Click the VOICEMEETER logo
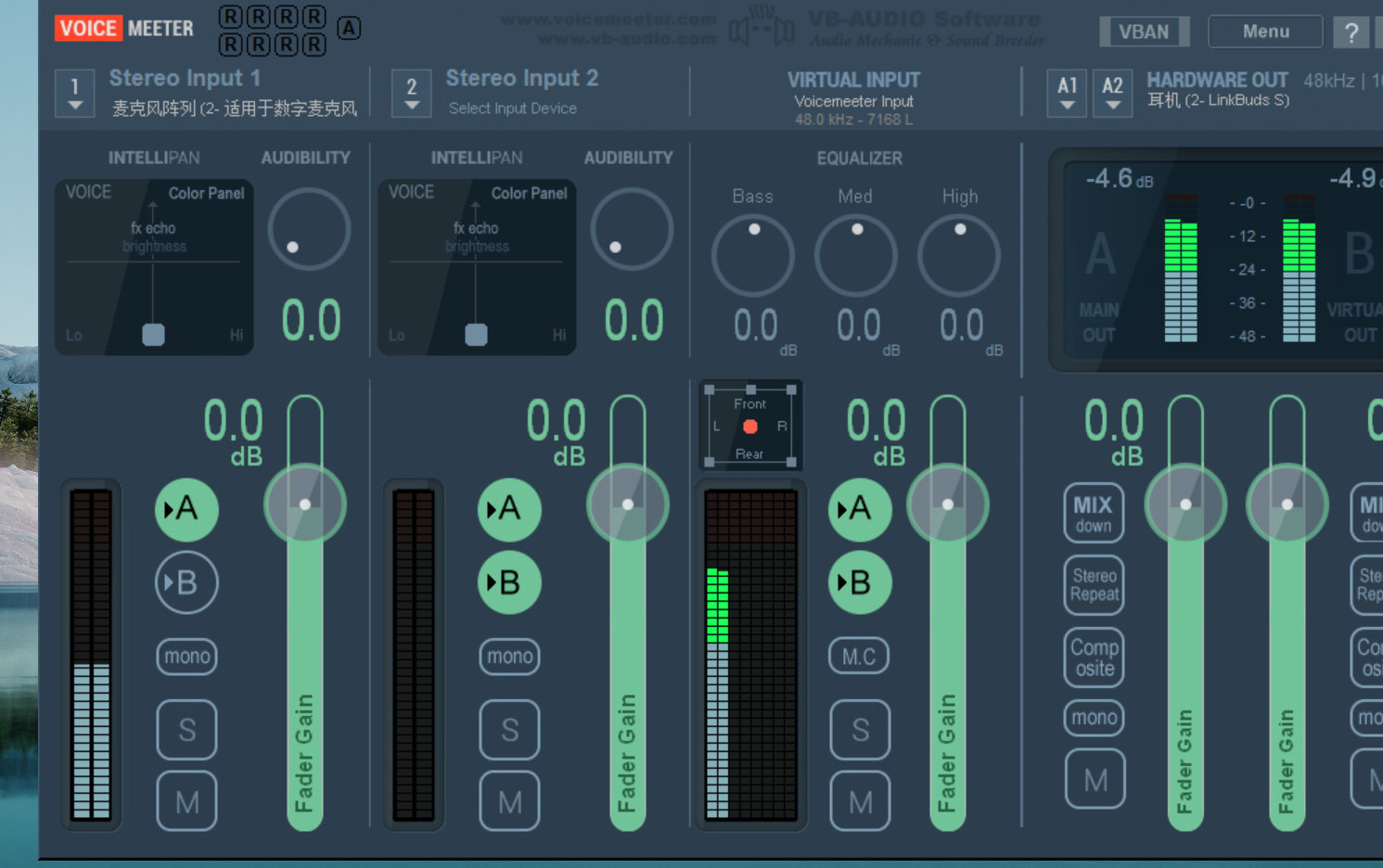 click(x=124, y=29)
